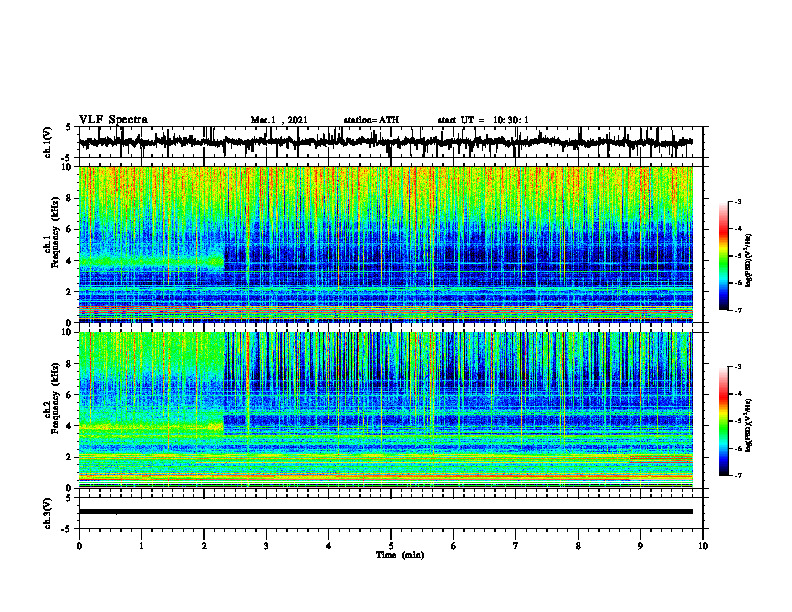Click the "2" kHz tick of ch.1 spectrogram
Screen dimensions: 792x612
click(x=69, y=291)
